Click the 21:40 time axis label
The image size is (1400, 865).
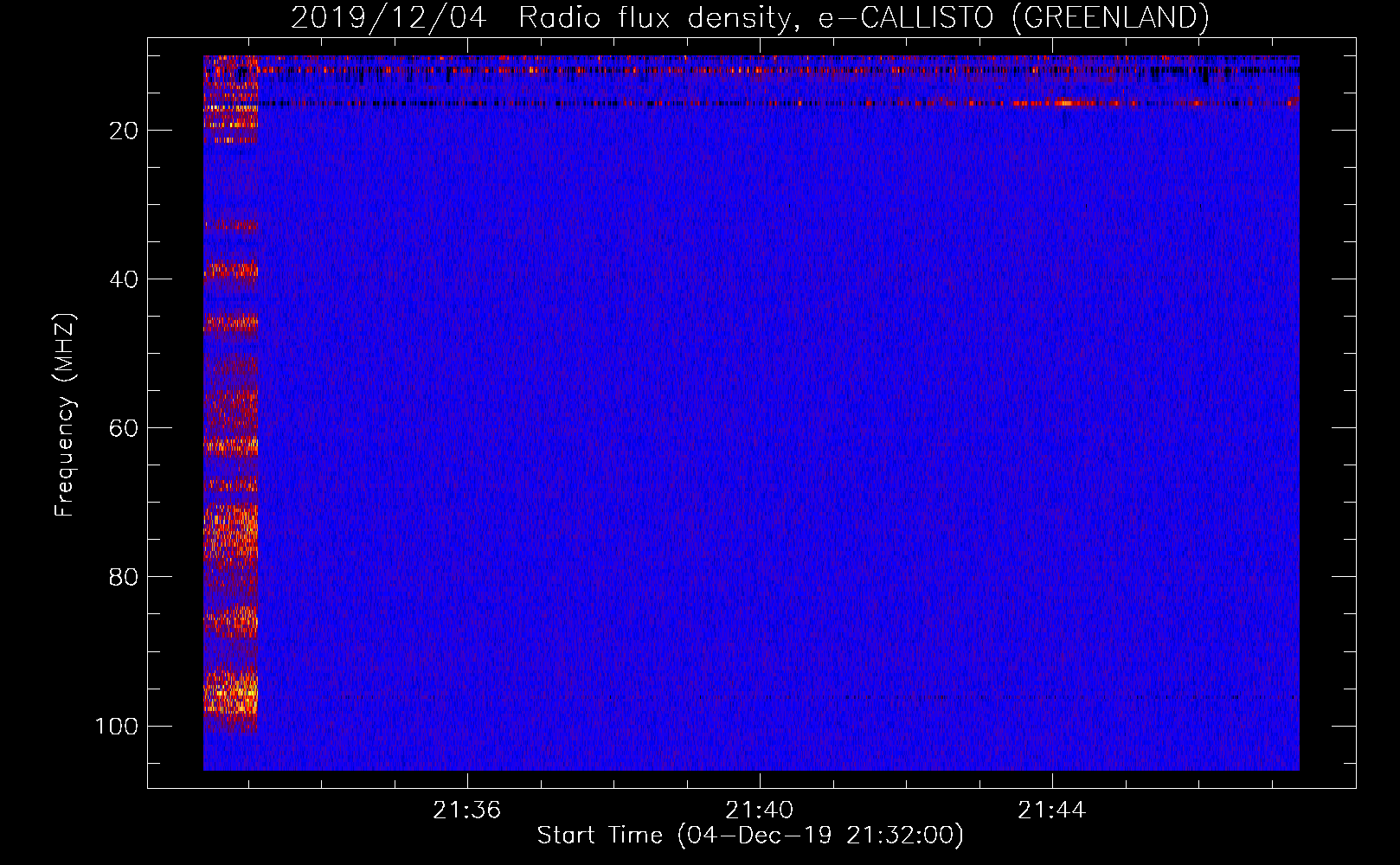coord(760,811)
